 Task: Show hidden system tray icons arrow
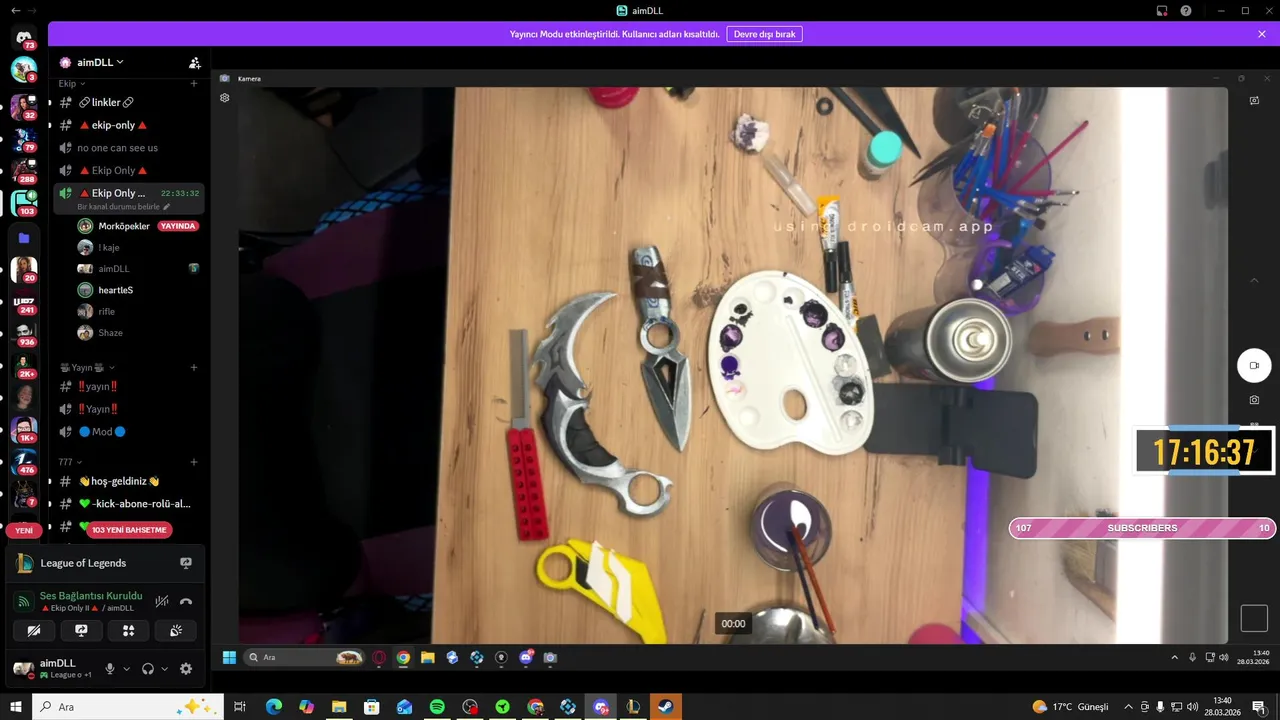1128,707
